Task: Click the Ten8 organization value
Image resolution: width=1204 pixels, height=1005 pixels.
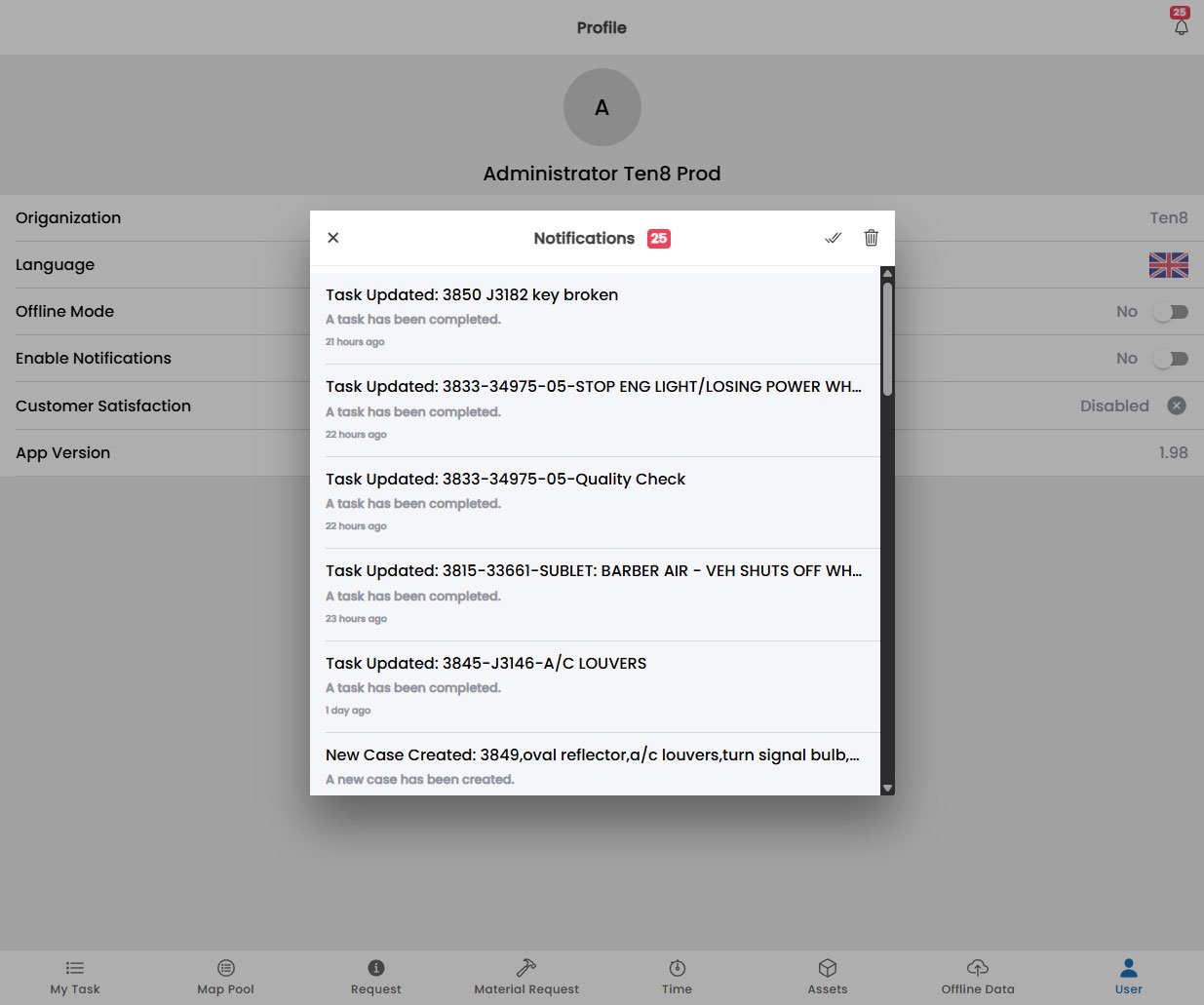Action: [x=1169, y=217]
